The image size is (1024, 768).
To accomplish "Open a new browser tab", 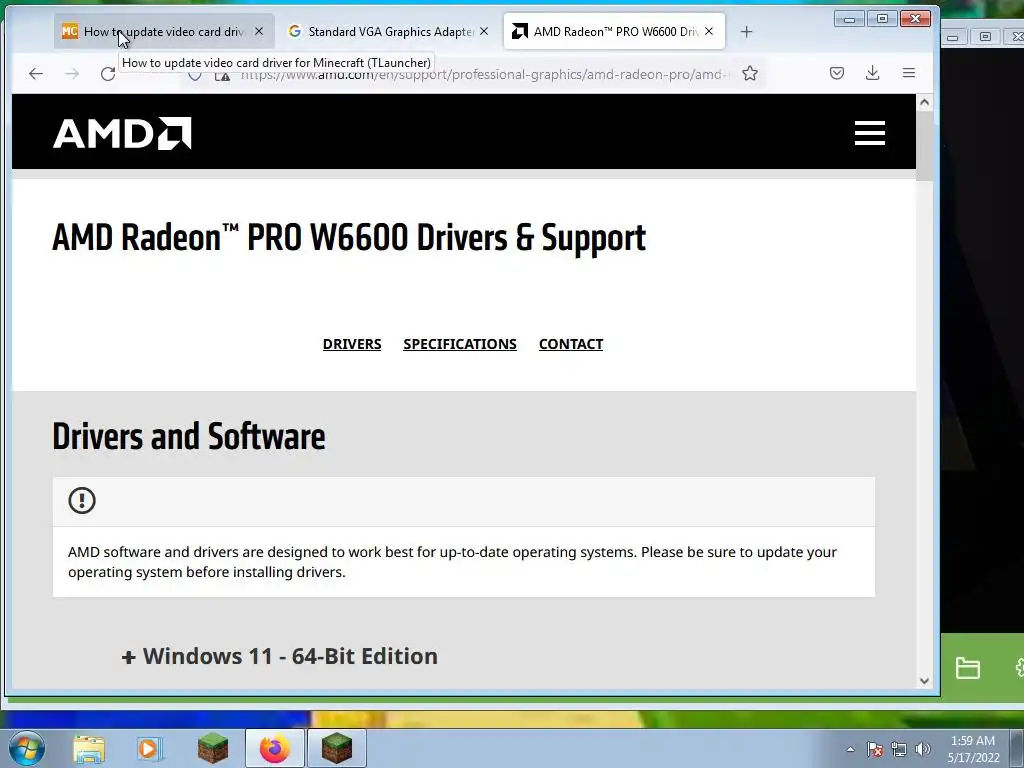I will tap(746, 31).
